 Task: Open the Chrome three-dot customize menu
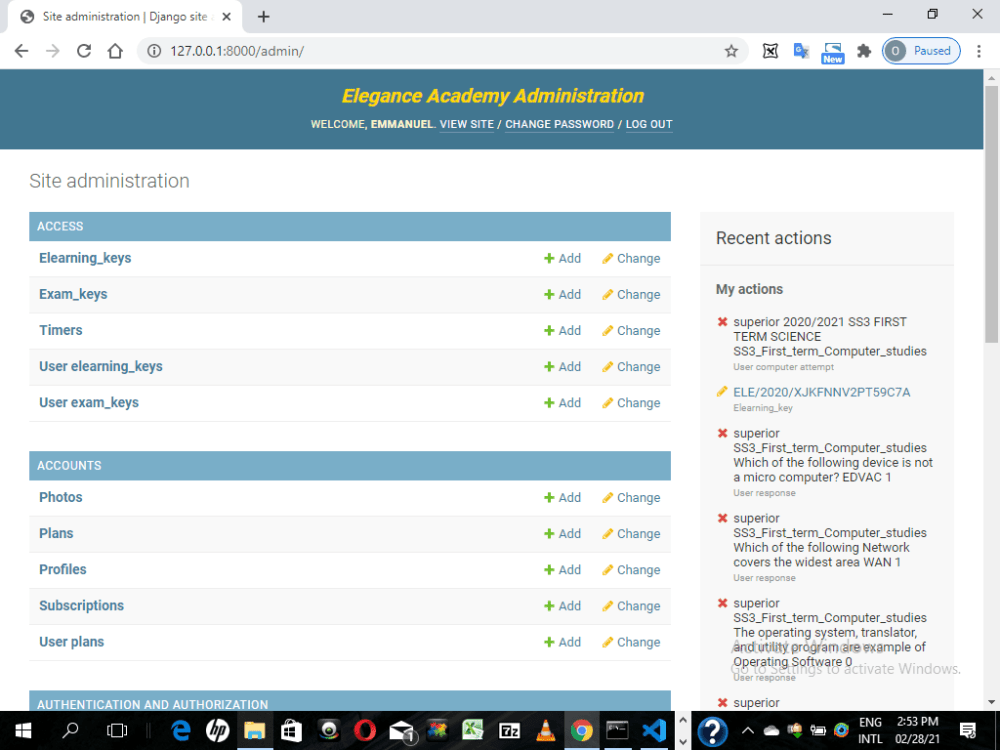pos(978,50)
